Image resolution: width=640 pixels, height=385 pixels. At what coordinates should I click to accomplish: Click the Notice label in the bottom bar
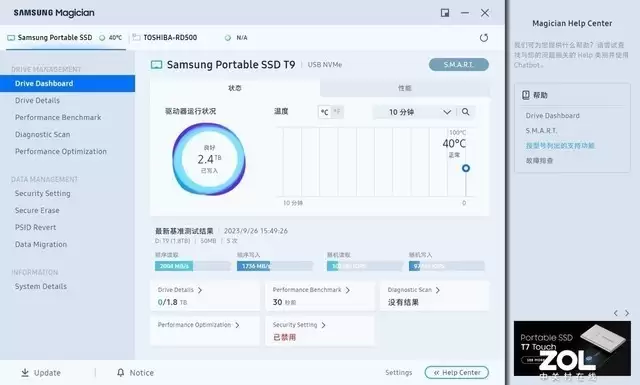click(x=142, y=373)
